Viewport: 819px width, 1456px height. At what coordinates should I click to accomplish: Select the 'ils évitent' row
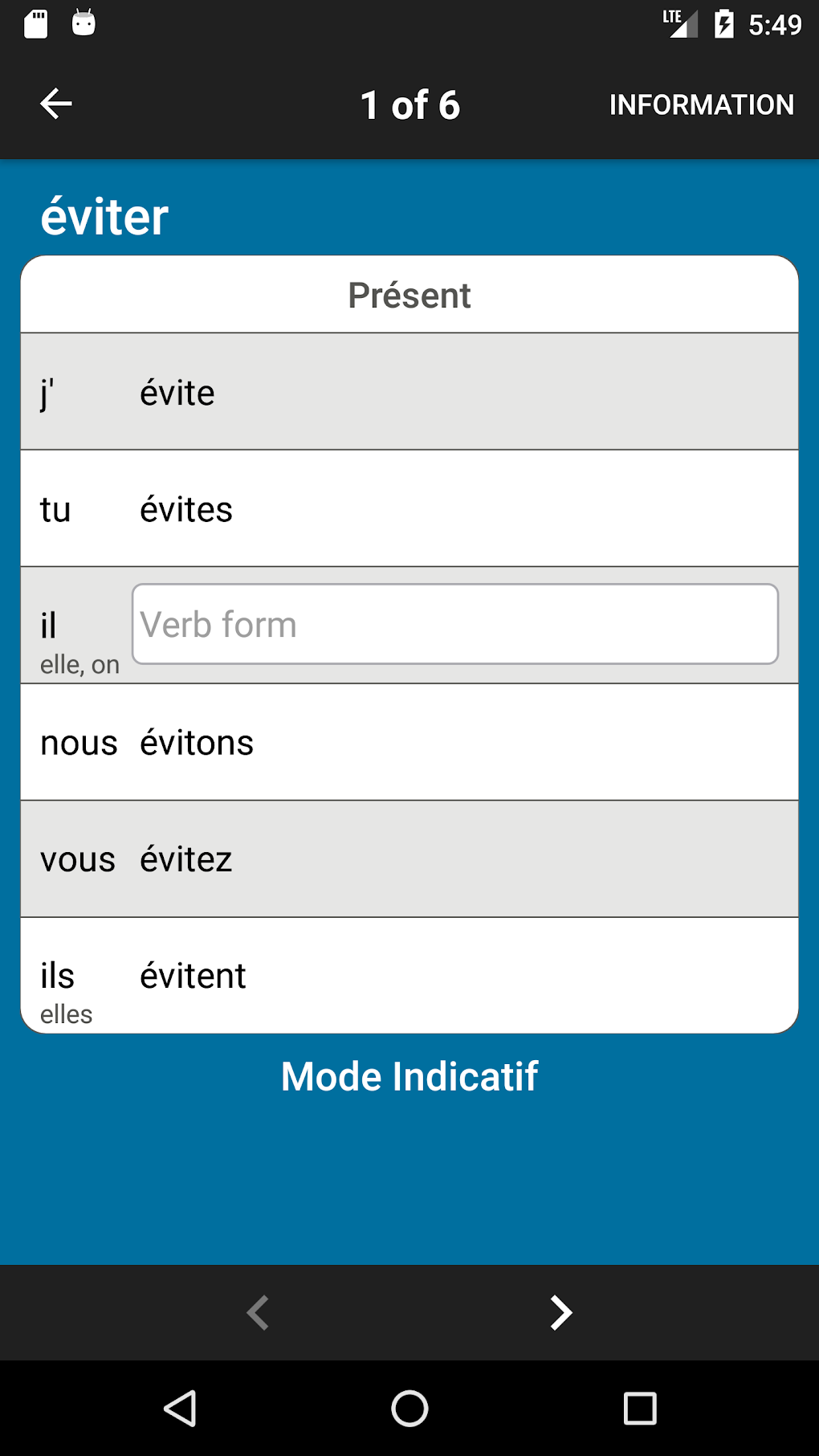coord(409,975)
